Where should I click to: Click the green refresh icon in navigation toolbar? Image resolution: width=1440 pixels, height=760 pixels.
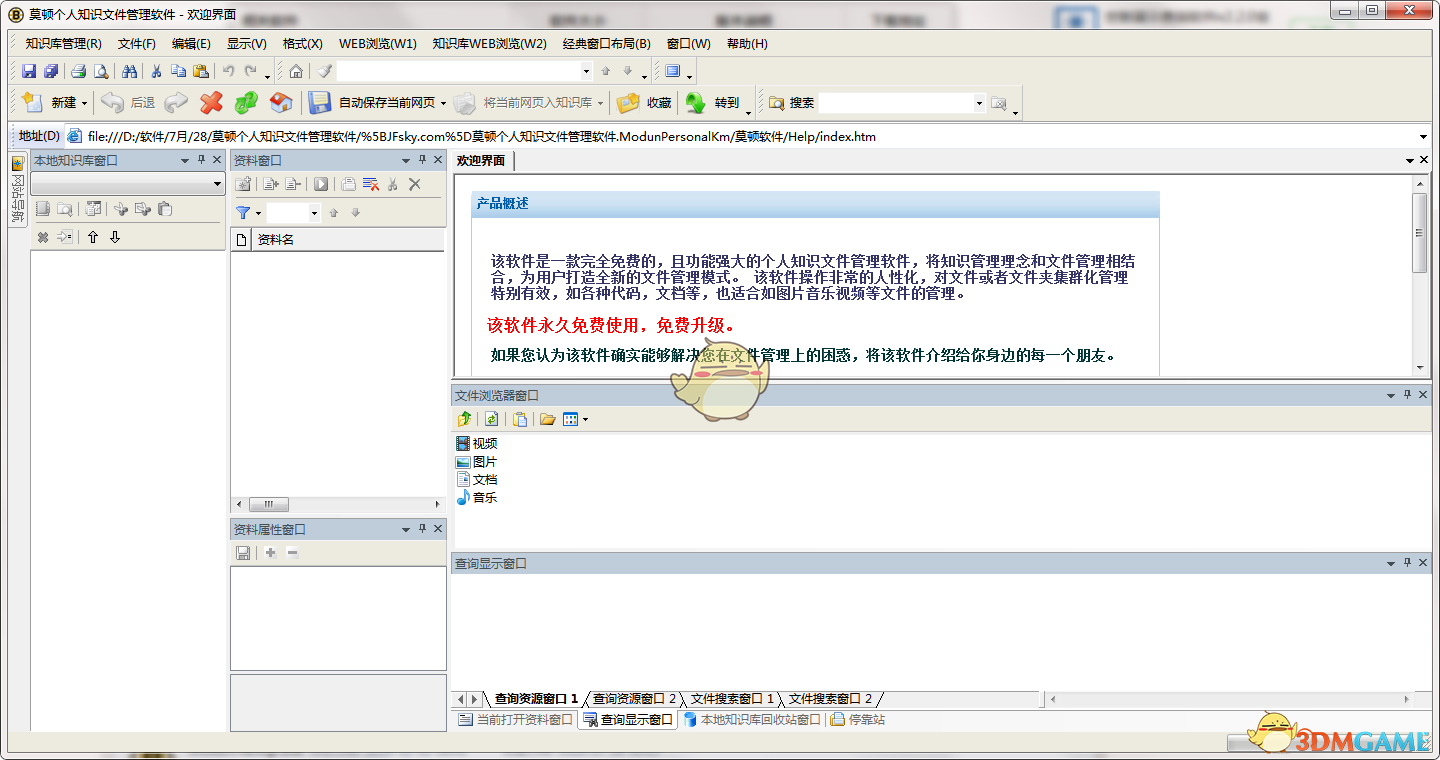(246, 102)
